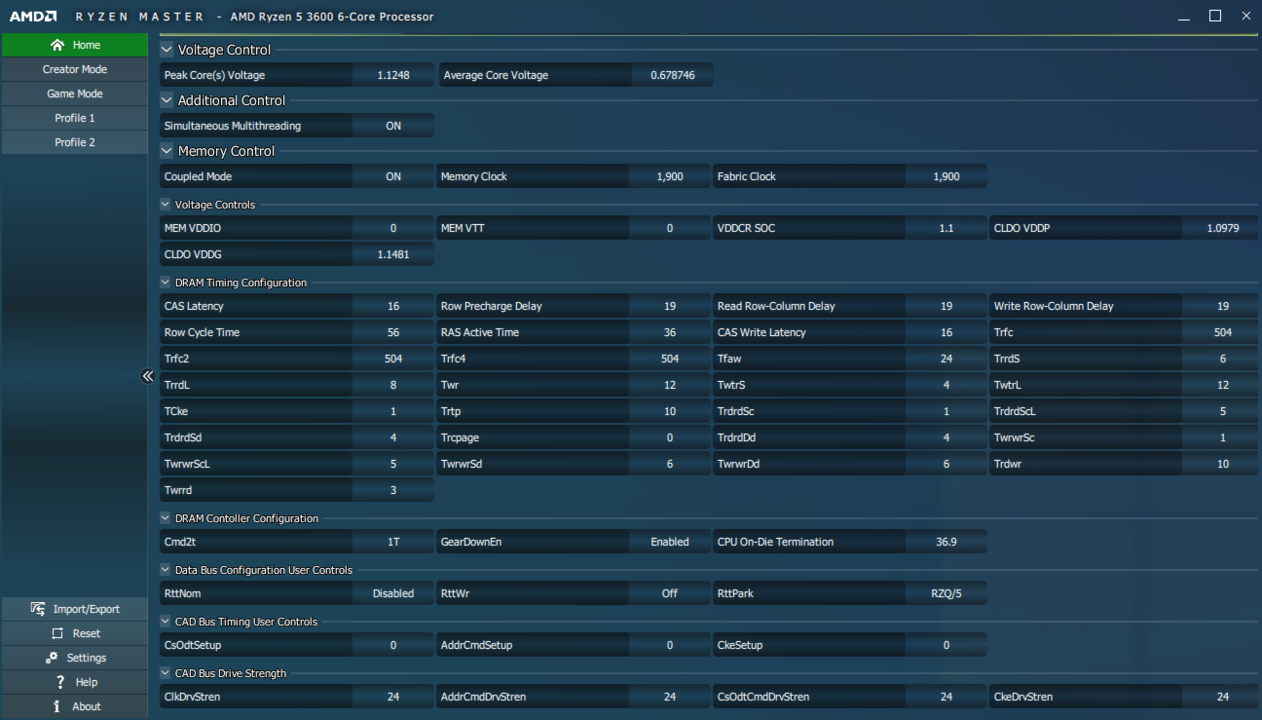Click the Peak Core(s) Voltage value 1.1248
Viewport: 1262px width, 720px height.
point(393,75)
